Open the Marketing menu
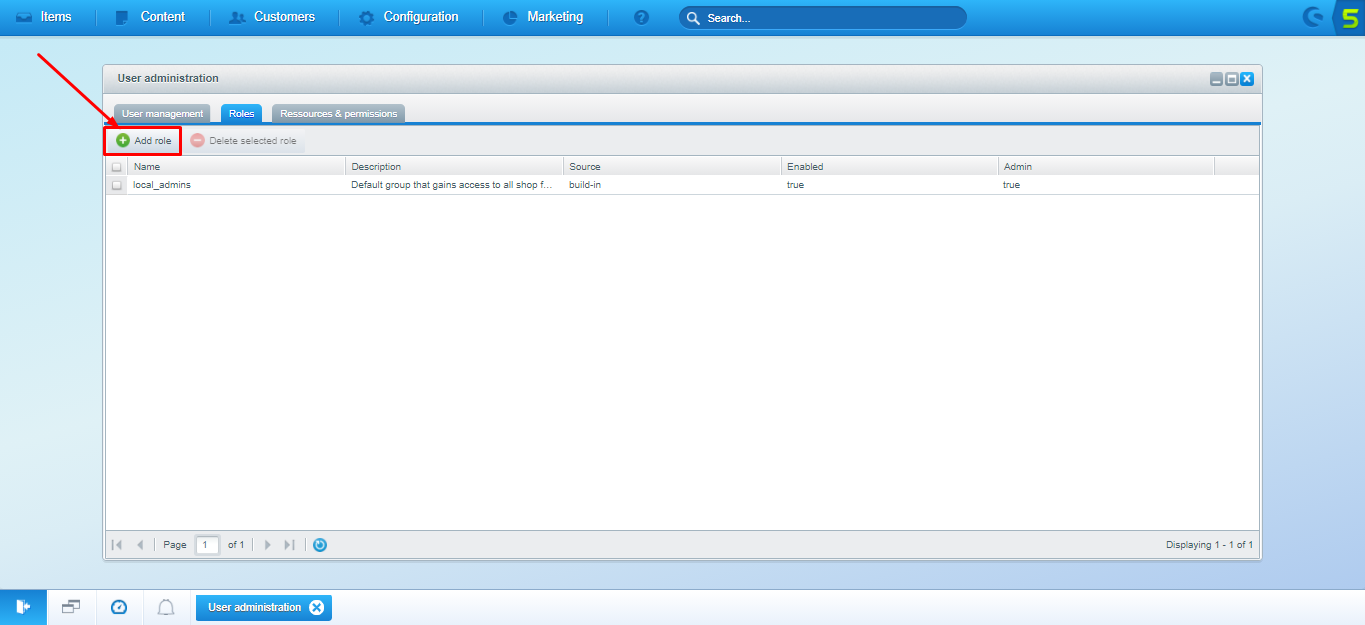This screenshot has height=625, width=1365. [543, 17]
